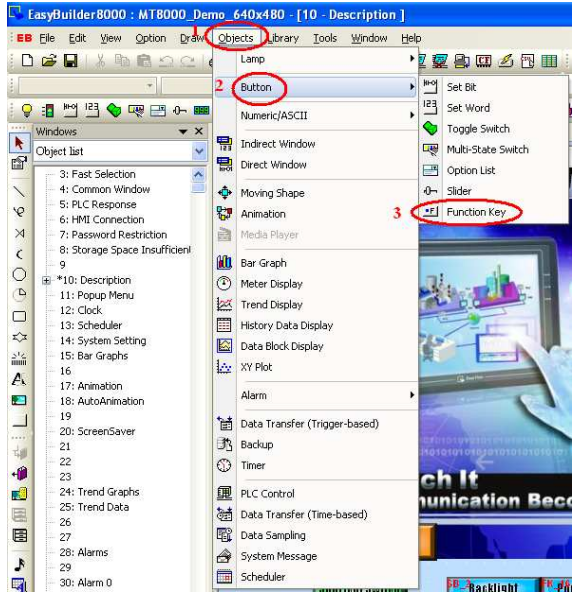Select the picture object tool
Image resolution: width=577 pixels, height=595 pixels.
(19, 400)
